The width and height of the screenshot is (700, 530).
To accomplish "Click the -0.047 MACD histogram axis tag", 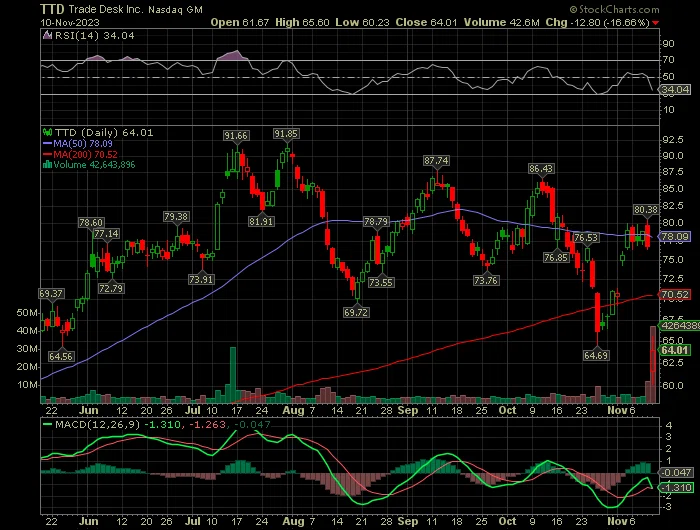I will 676,472.
